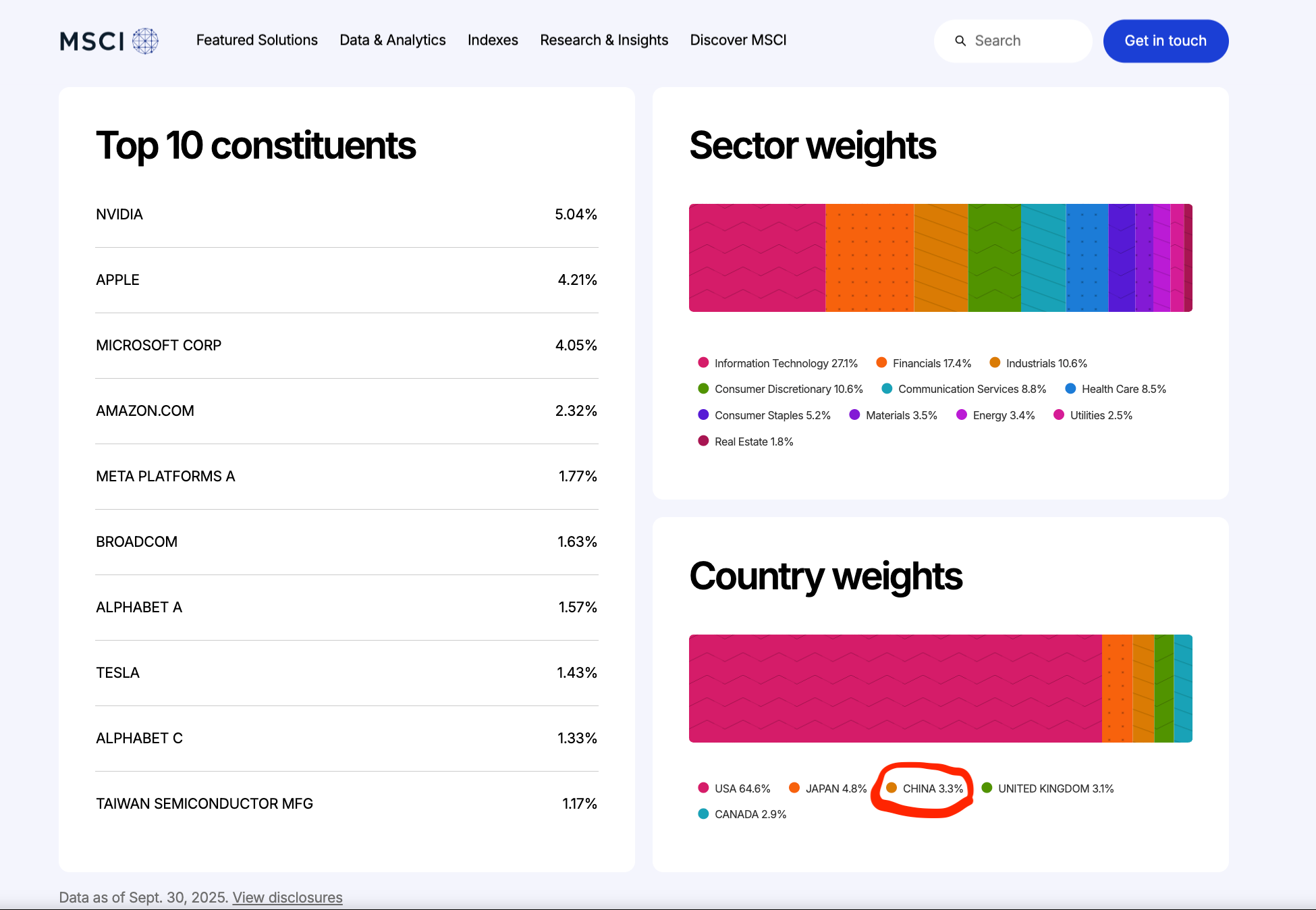Click the large USA segment in country bar
The width and height of the screenshot is (1316, 910).
click(895, 688)
